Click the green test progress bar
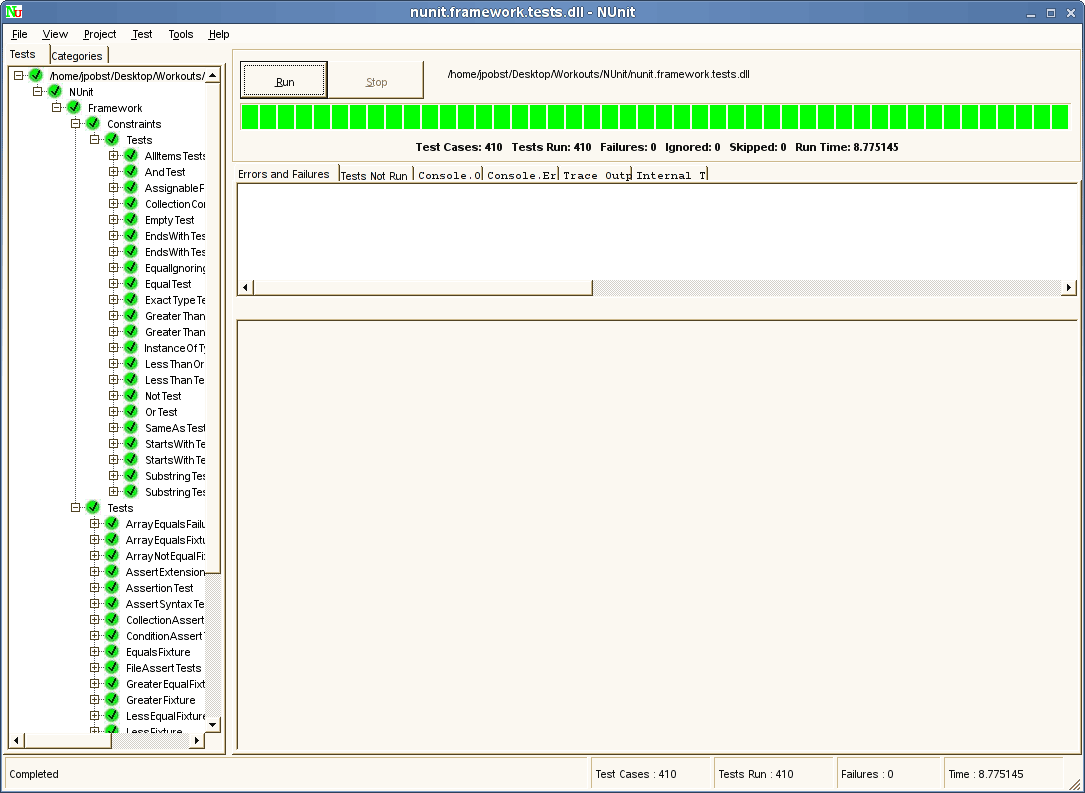1085x793 pixels. [x=655, y=116]
